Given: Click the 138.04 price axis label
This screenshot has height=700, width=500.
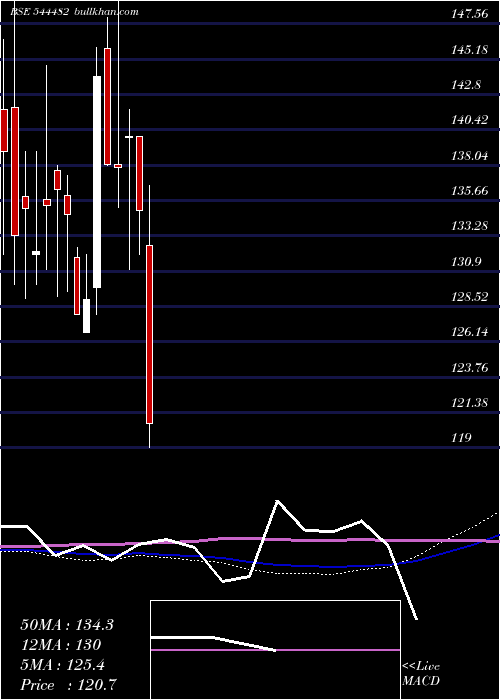Looking at the screenshot, I should [x=469, y=155].
